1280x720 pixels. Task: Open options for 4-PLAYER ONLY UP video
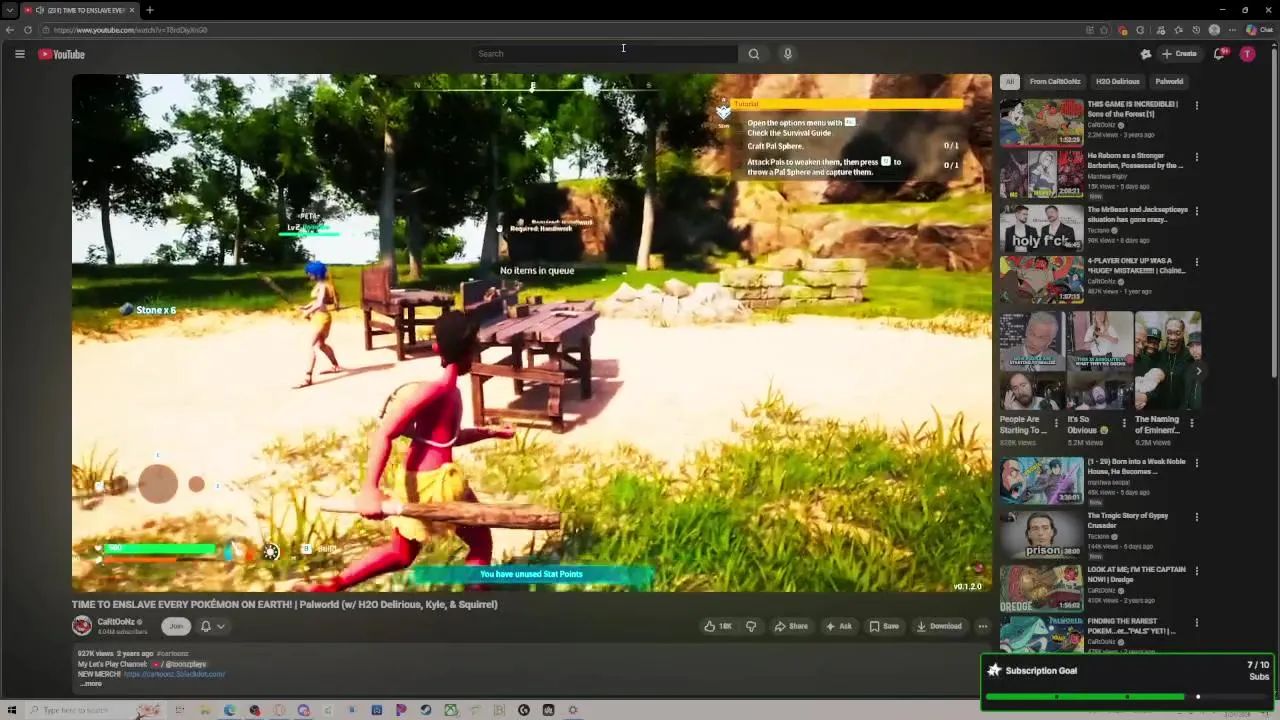coord(1196,263)
